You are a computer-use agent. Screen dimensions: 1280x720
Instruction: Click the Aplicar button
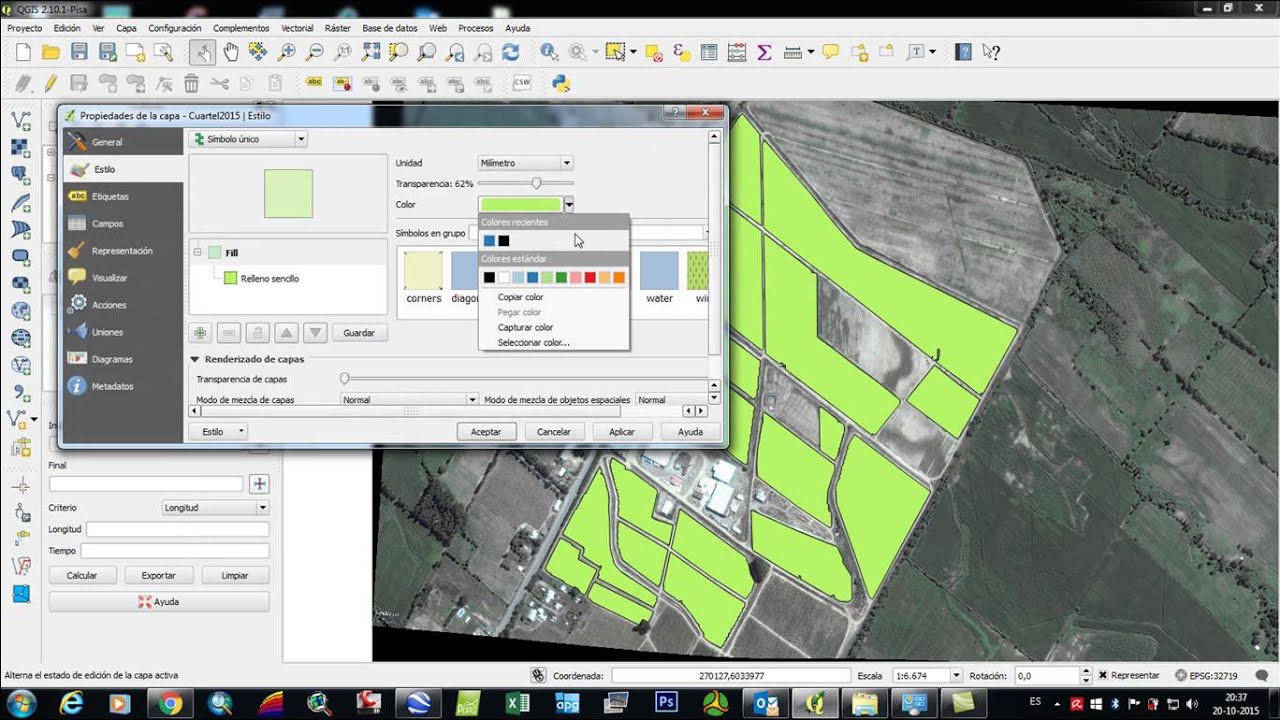tap(622, 432)
